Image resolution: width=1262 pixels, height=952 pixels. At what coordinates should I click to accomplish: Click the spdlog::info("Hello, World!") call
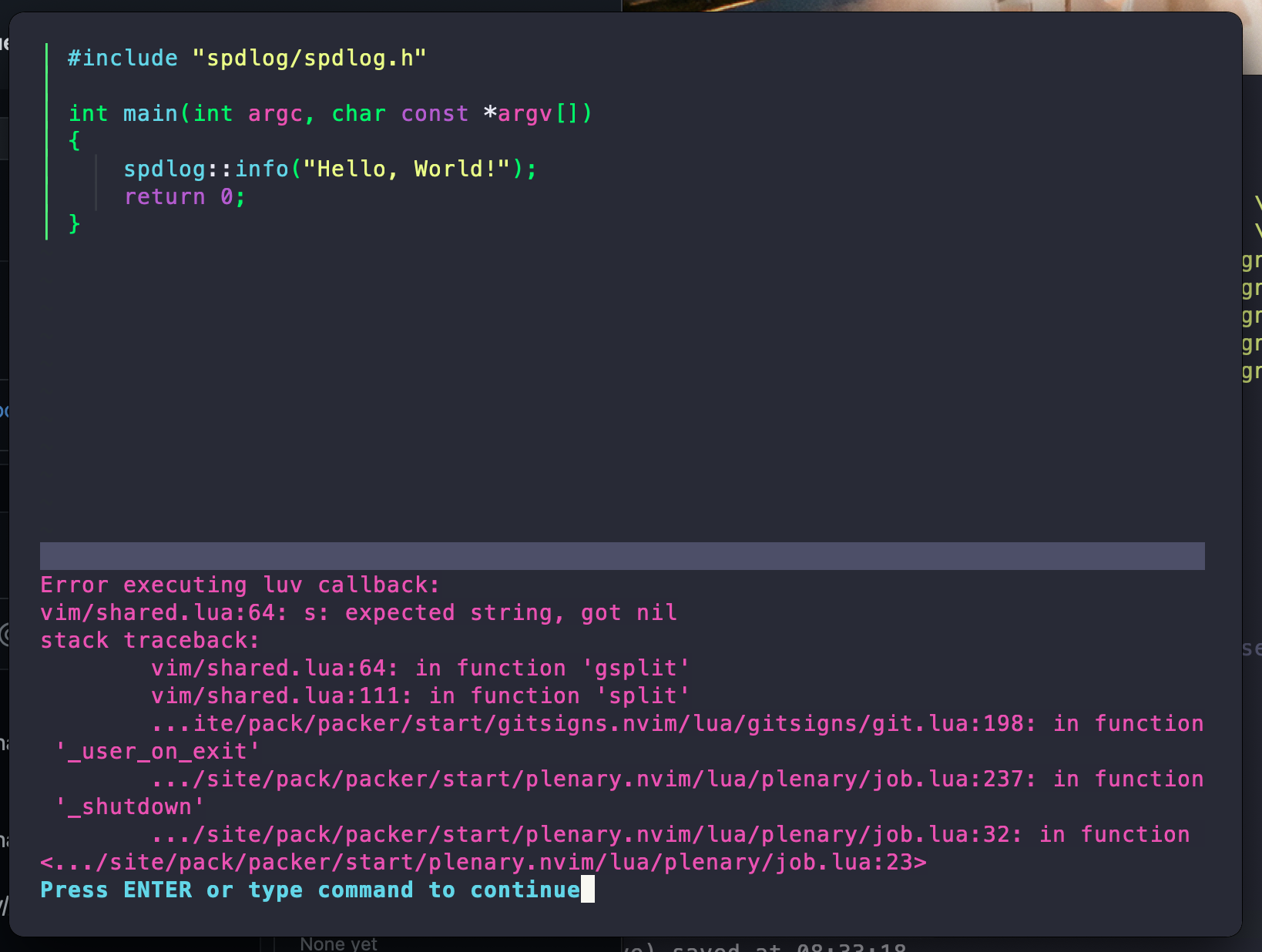click(330, 168)
